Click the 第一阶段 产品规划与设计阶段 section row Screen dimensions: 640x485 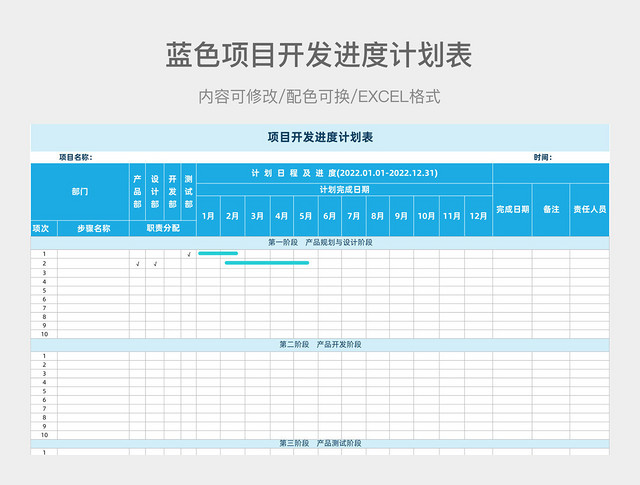click(320, 242)
